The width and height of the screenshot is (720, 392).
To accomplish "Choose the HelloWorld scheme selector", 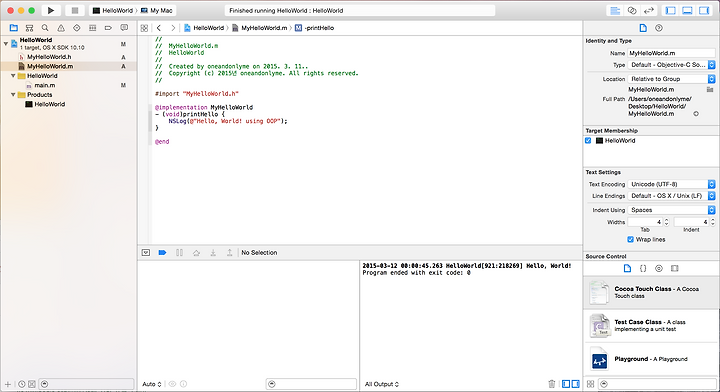I will point(112,10).
